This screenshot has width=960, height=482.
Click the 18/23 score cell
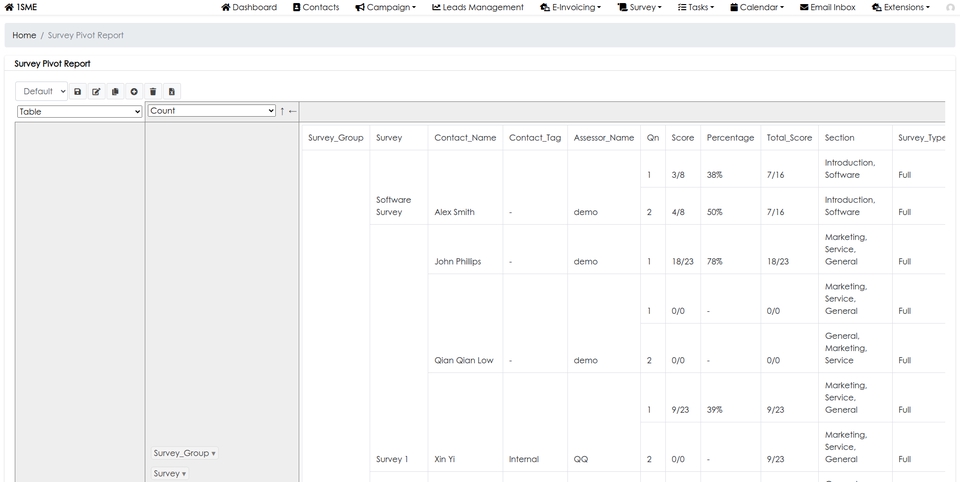point(683,262)
